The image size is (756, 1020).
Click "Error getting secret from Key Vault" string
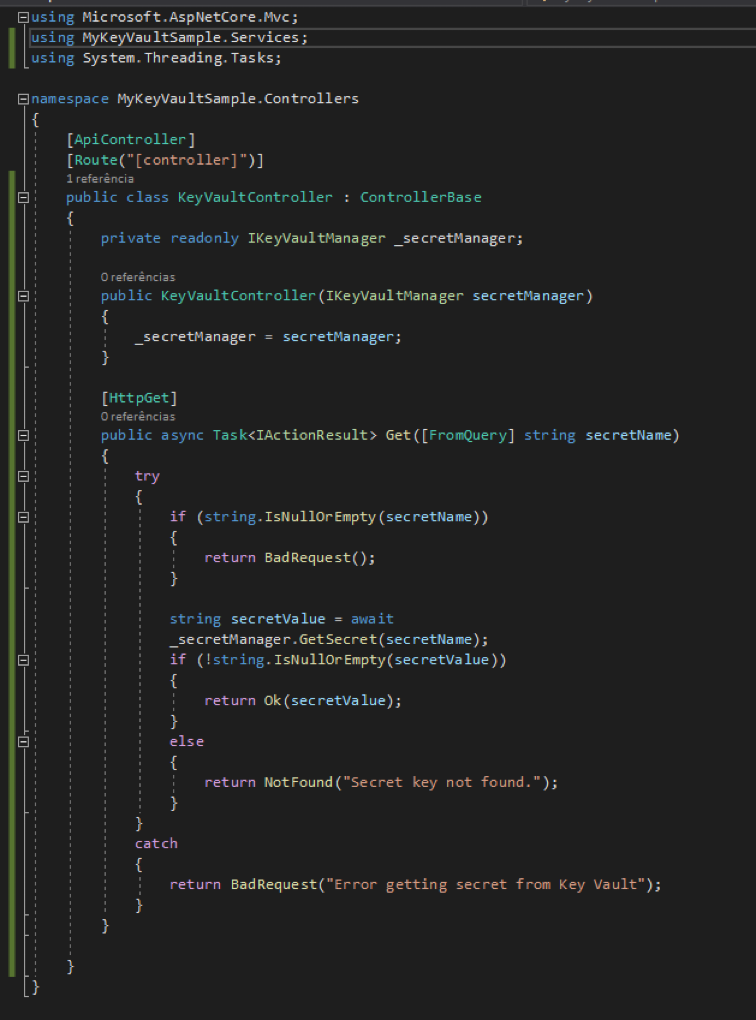click(x=485, y=885)
